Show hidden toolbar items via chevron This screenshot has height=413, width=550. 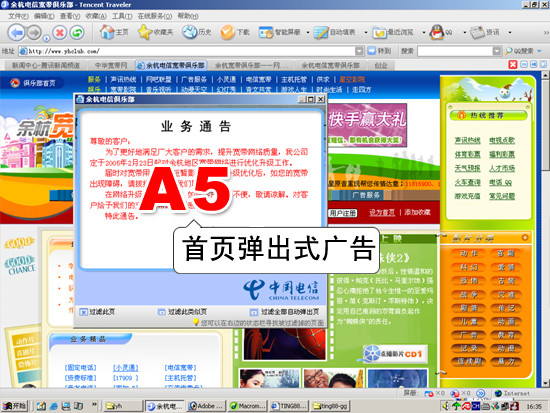point(546,33)
